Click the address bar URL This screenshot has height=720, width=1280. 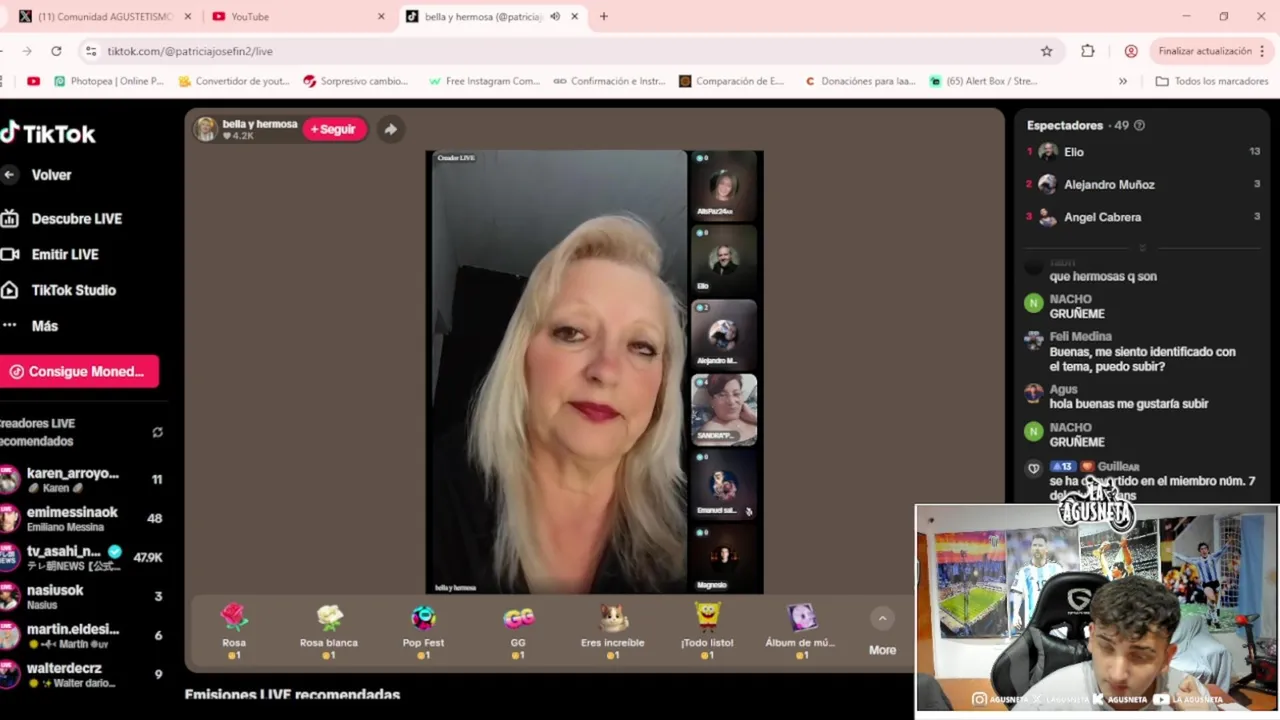[190, 51]
